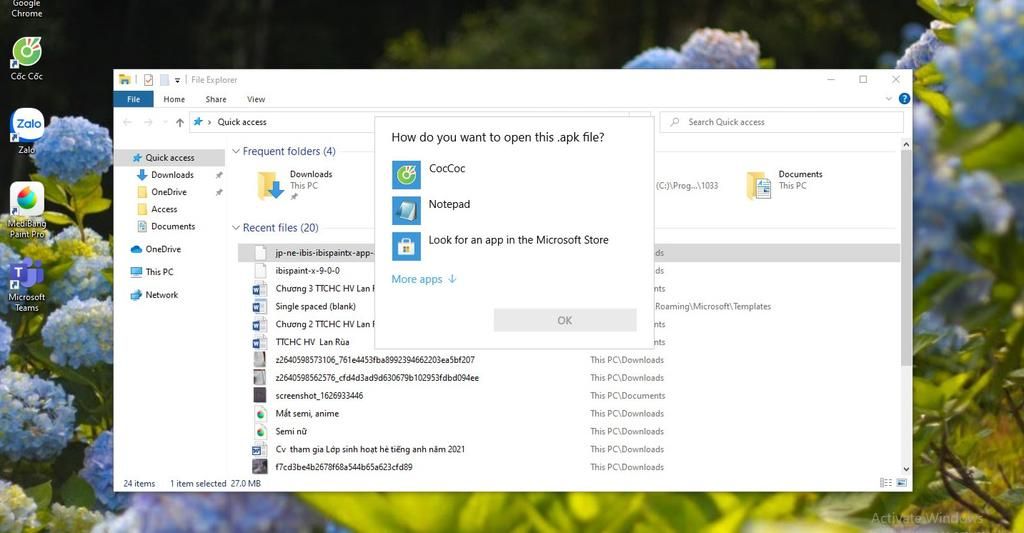The image size is (1024, 533).
Task: Click the New folder quick access toolbar icon
Action: 165,80
